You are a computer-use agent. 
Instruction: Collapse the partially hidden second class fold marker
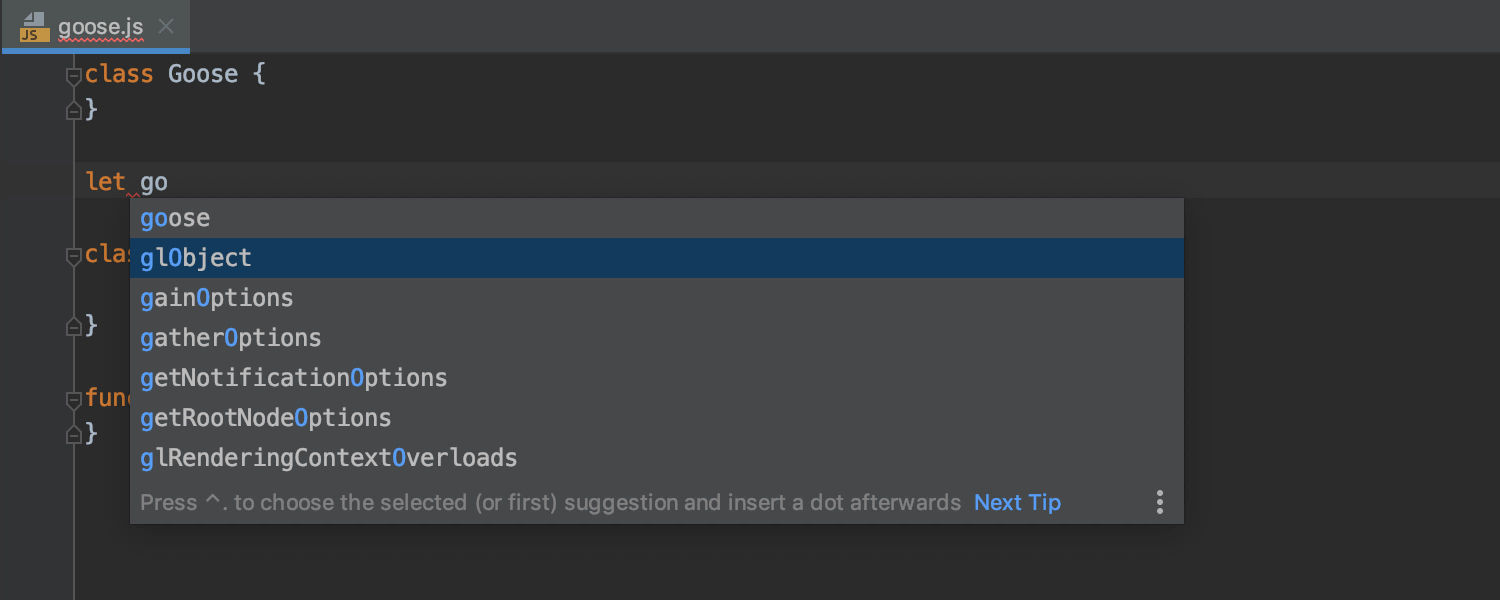73,257
